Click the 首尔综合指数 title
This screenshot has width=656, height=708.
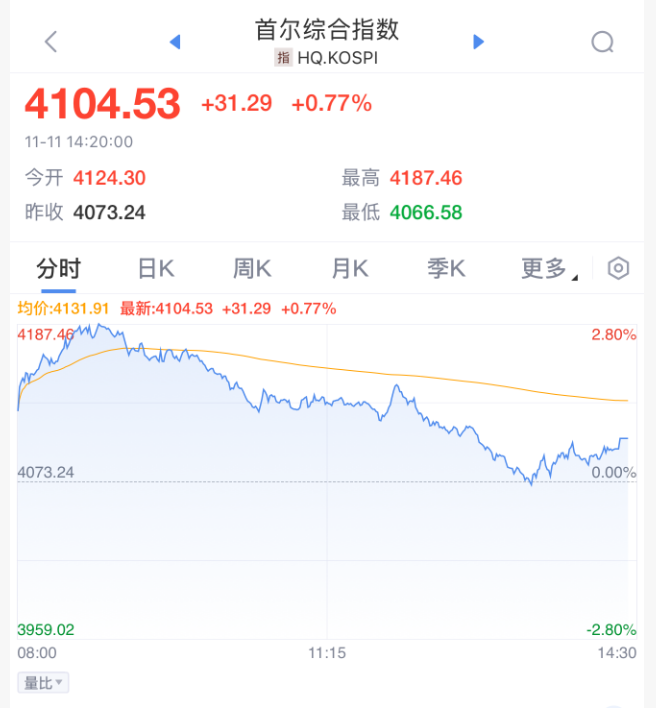click(x=327, y=30)
